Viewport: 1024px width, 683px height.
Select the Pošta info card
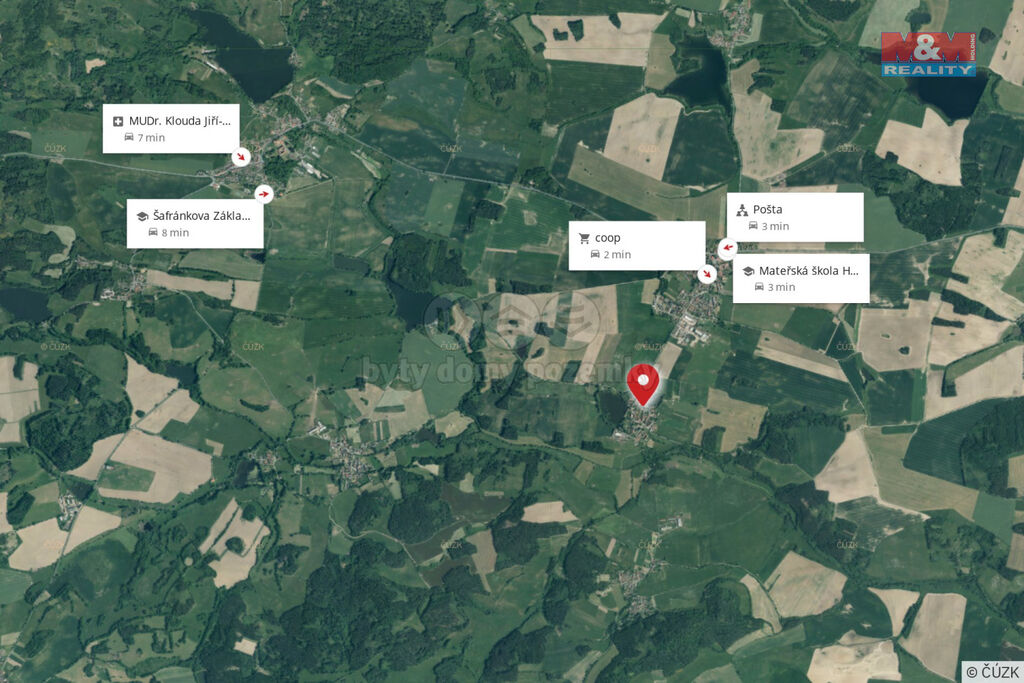pyautogui.click(x=795, y=217)
